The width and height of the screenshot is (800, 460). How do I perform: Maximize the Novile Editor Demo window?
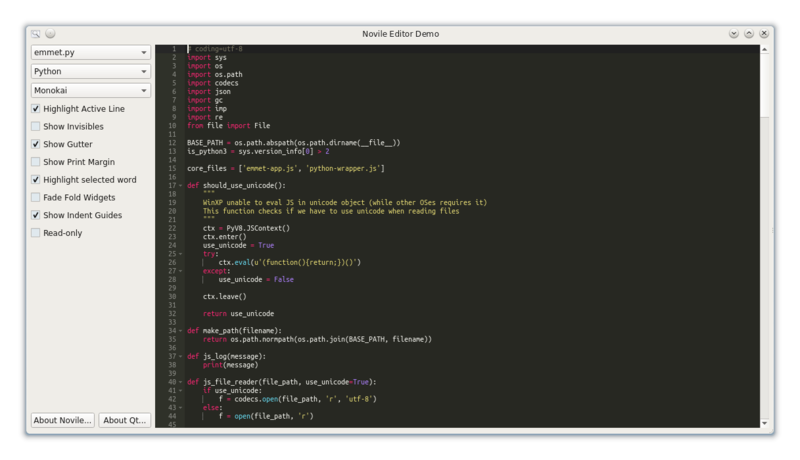(749, 34)
